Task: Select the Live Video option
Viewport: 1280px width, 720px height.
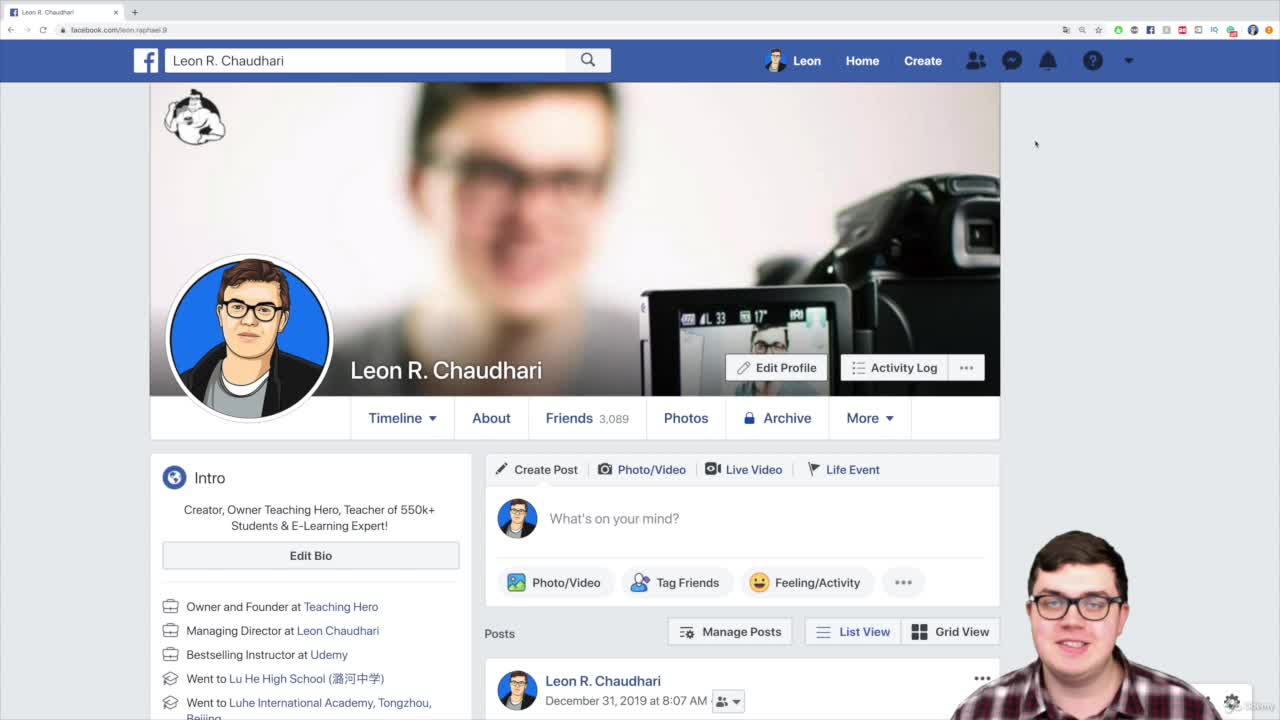Action: [743, 469]
